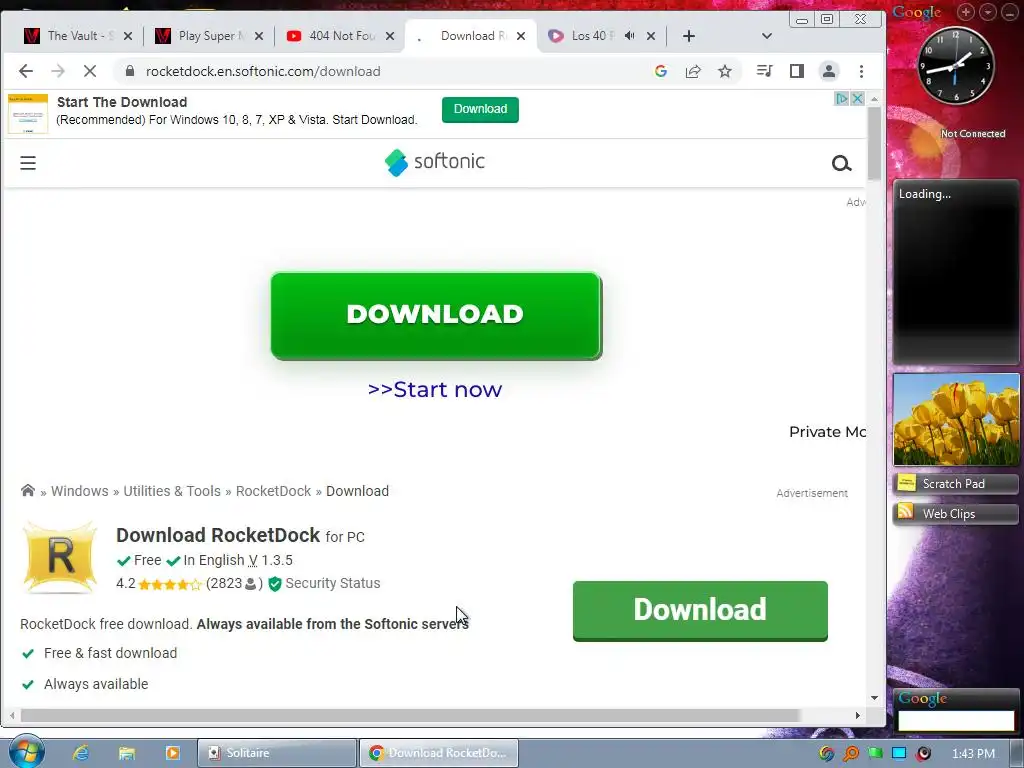Open the Softonic hamburger menu
Viewport: 1024px width, 768px height.
[27, 163]
